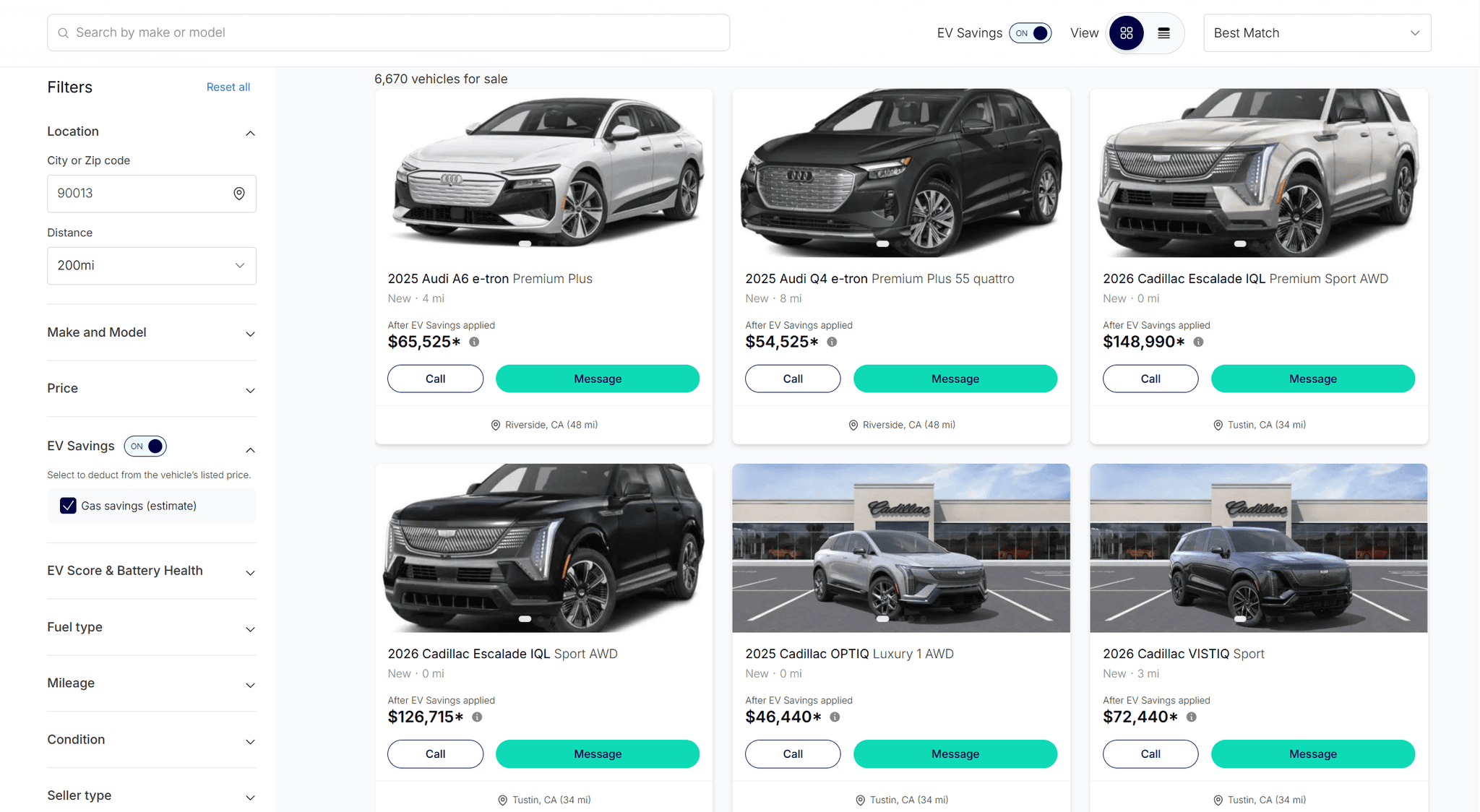Show price info for Audi A6 e-tron
Screen dimensions: 1480x812
tap(474, 342)
